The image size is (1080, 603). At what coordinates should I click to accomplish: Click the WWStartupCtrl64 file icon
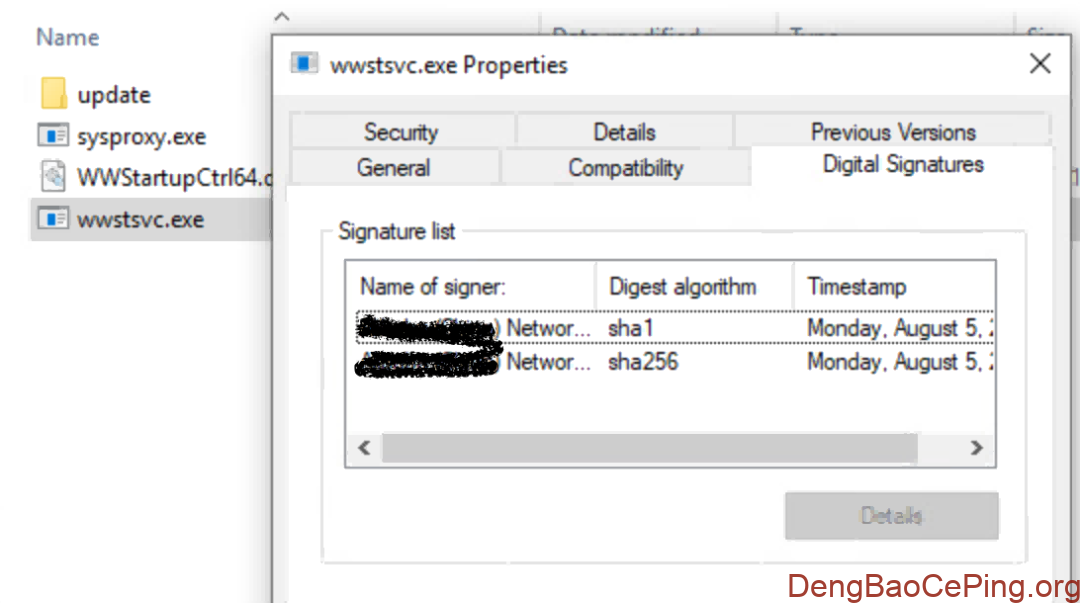click(53, 178)
